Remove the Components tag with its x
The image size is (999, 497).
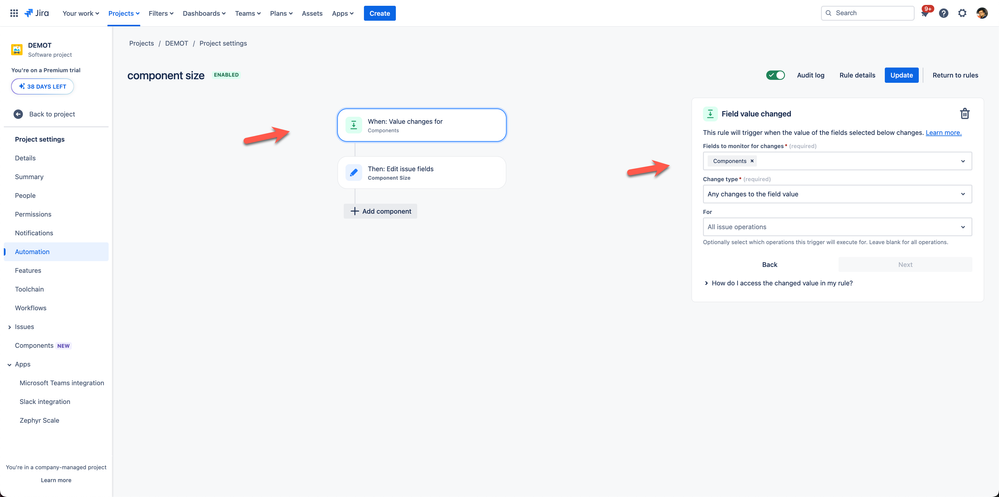[x=752, y=161]
